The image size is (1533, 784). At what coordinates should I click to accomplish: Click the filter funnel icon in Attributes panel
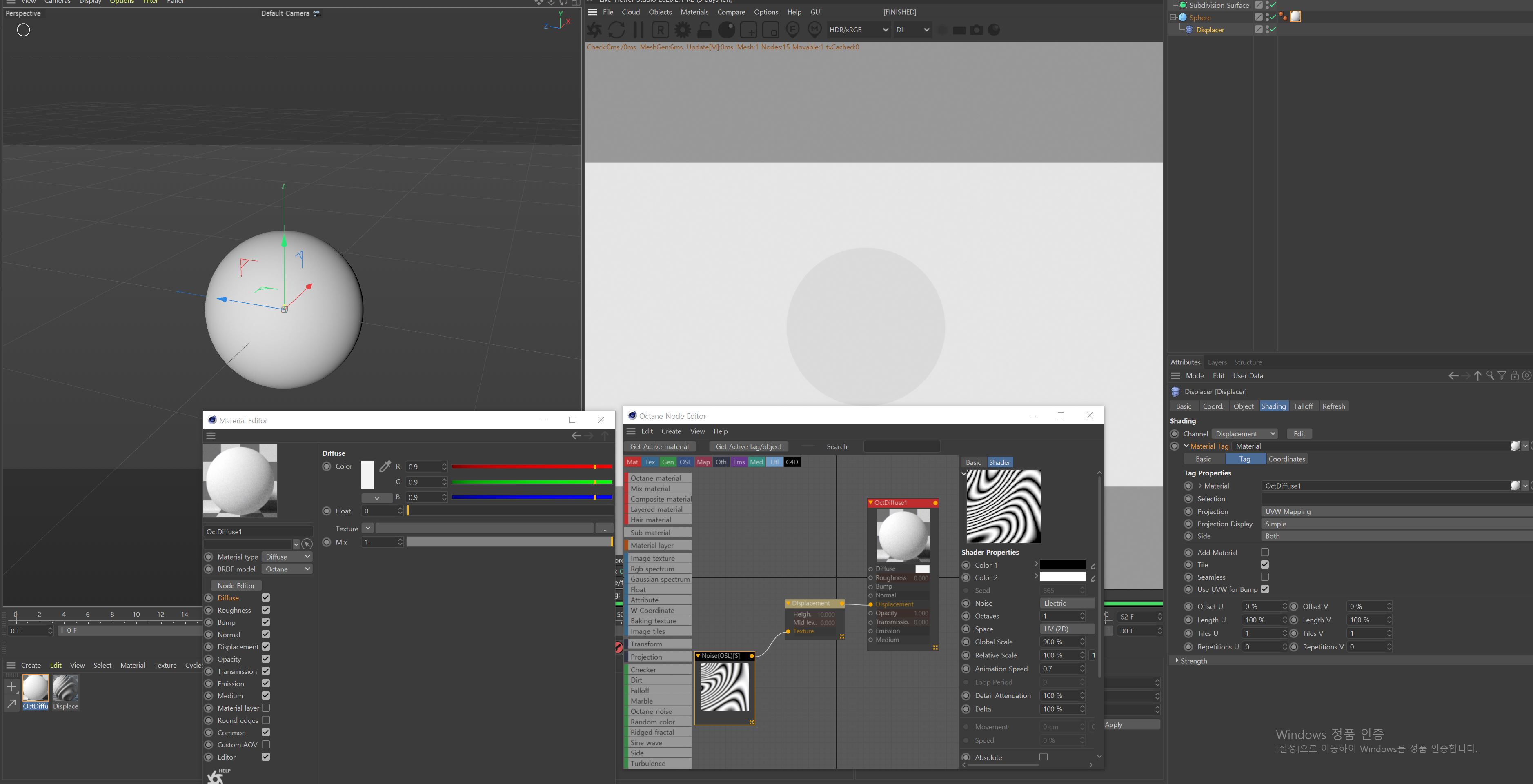[x=1502, y=375]
